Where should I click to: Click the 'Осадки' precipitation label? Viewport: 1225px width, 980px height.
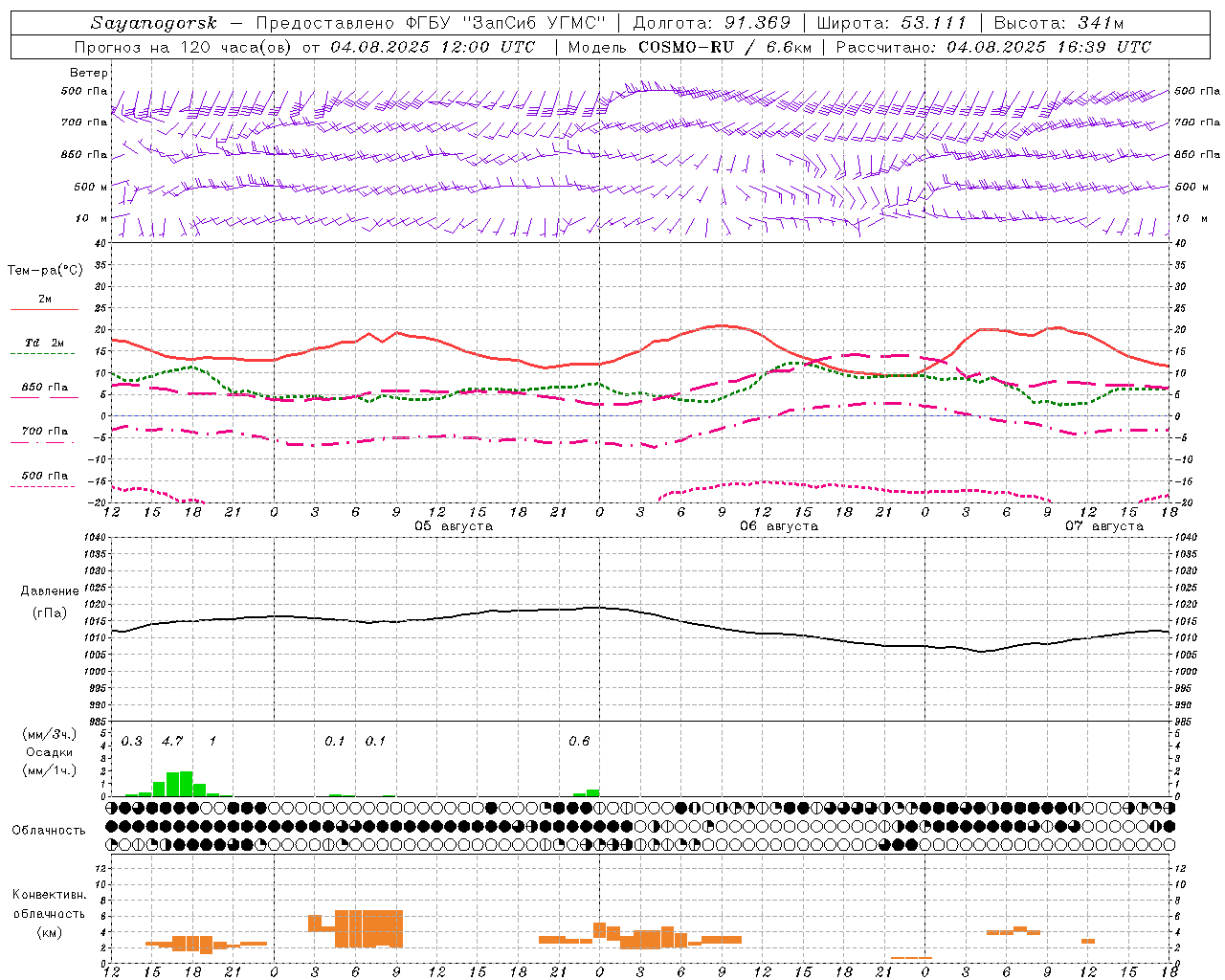pyautogui.click(x=49, y=753)
